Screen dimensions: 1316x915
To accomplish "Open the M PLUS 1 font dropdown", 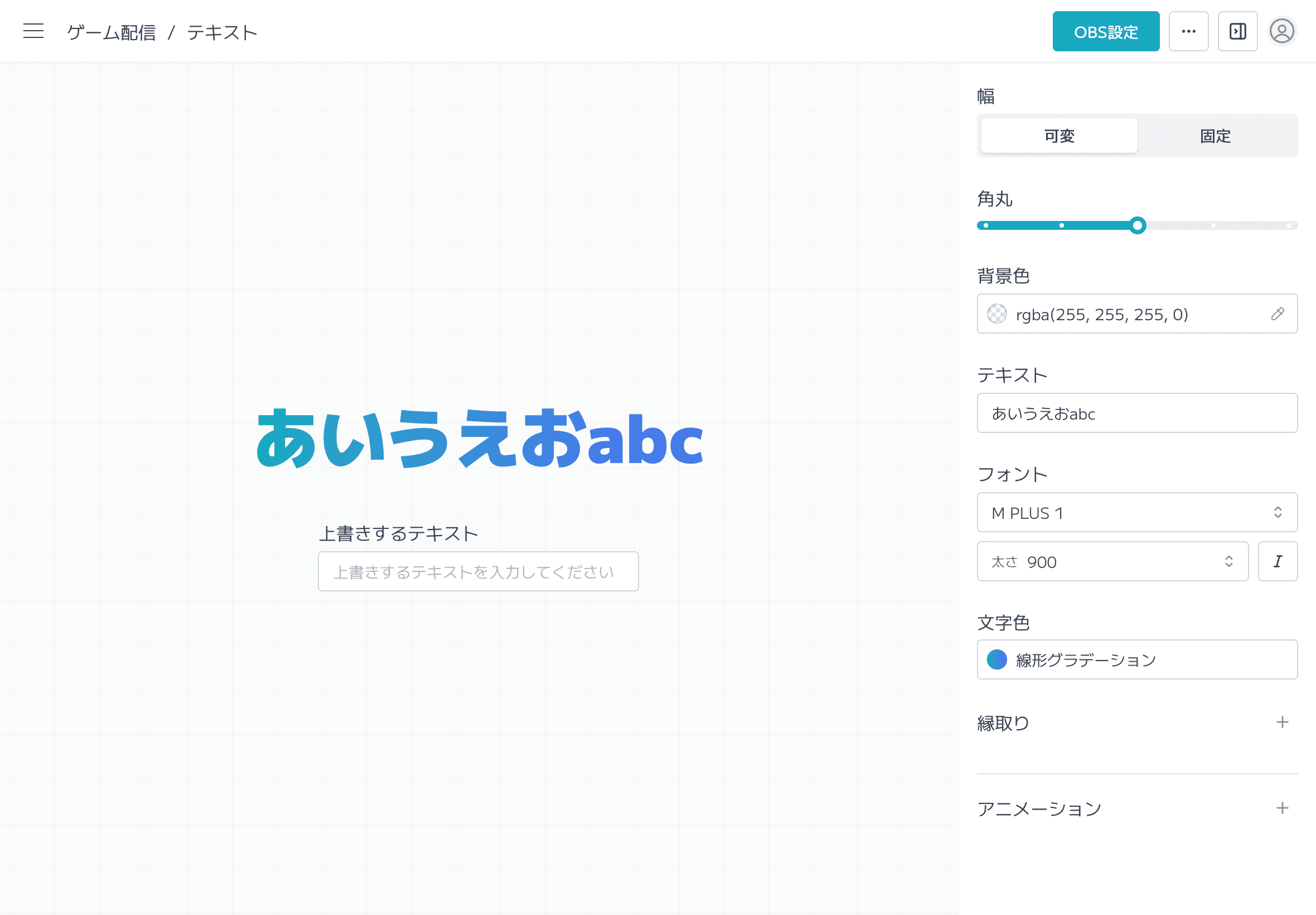I will click(1136, 513).
